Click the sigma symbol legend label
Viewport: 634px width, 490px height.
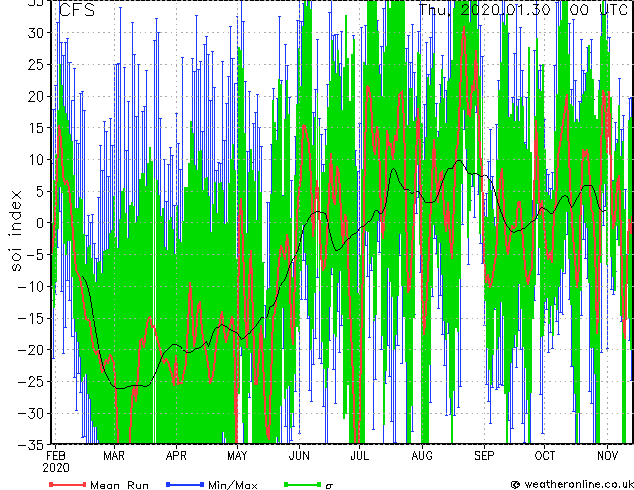click(x=329, y=486)
